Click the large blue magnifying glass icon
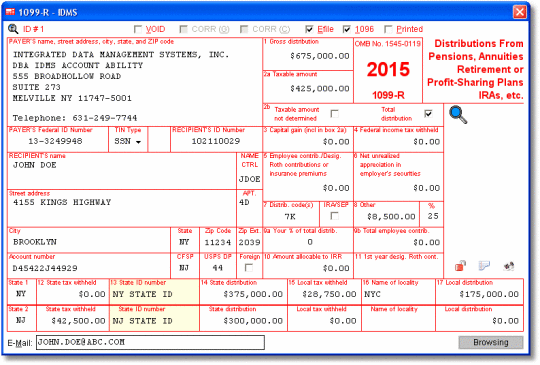Viewport: 540px width, 365px height. (458, 115)
